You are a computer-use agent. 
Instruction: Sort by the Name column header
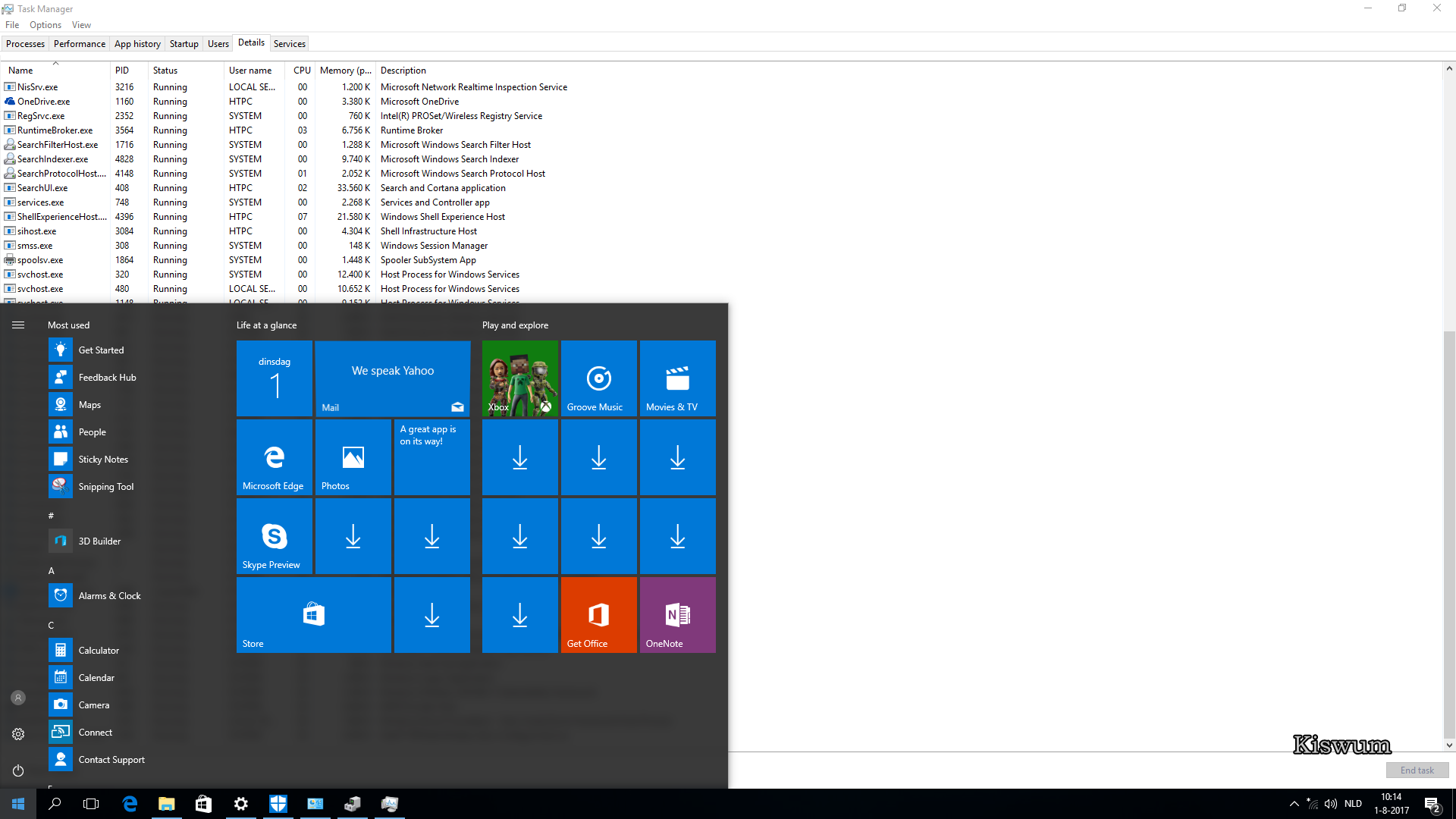[x=55, y=70]
